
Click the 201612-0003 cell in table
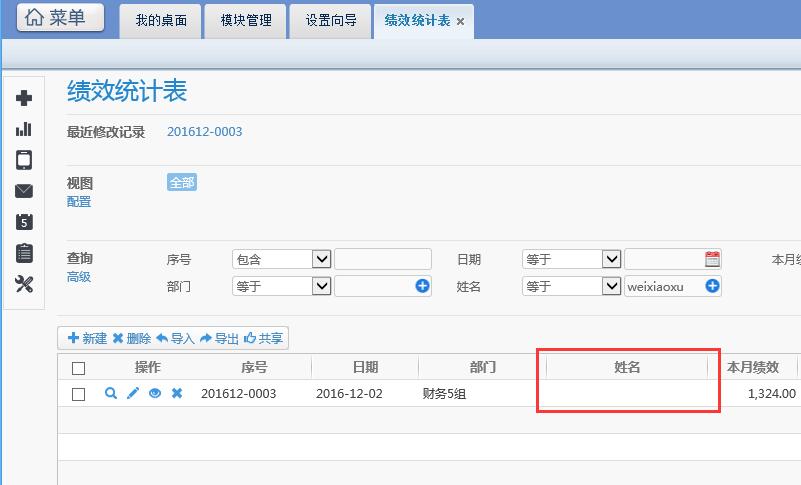tap(239, 394)
